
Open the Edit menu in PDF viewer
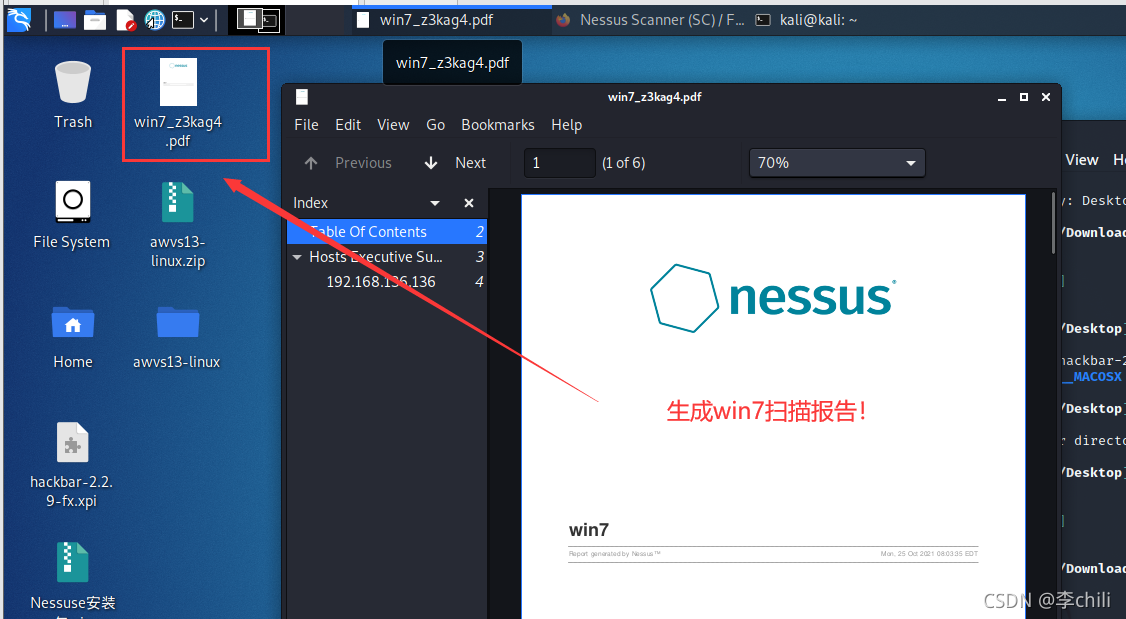(x=348, y=125)
